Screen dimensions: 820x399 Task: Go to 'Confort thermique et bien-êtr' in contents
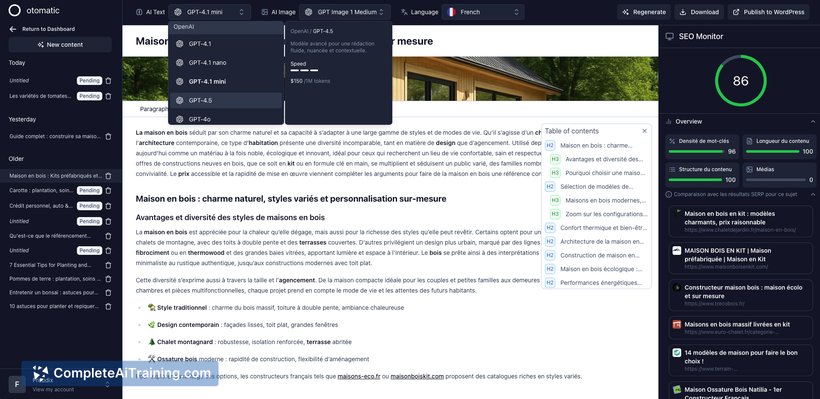coord(596,228)
